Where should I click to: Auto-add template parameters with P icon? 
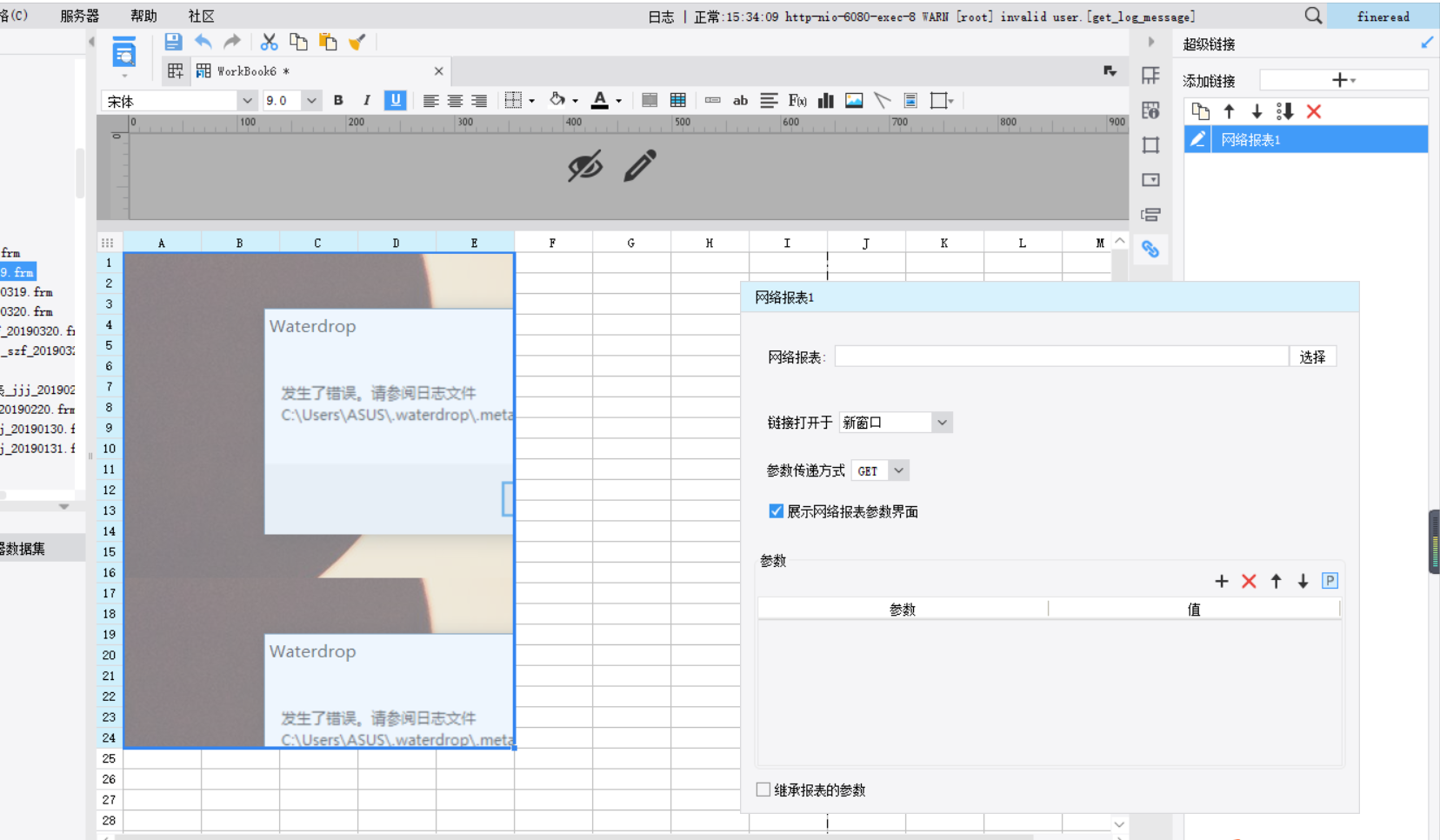[1330, 581]
